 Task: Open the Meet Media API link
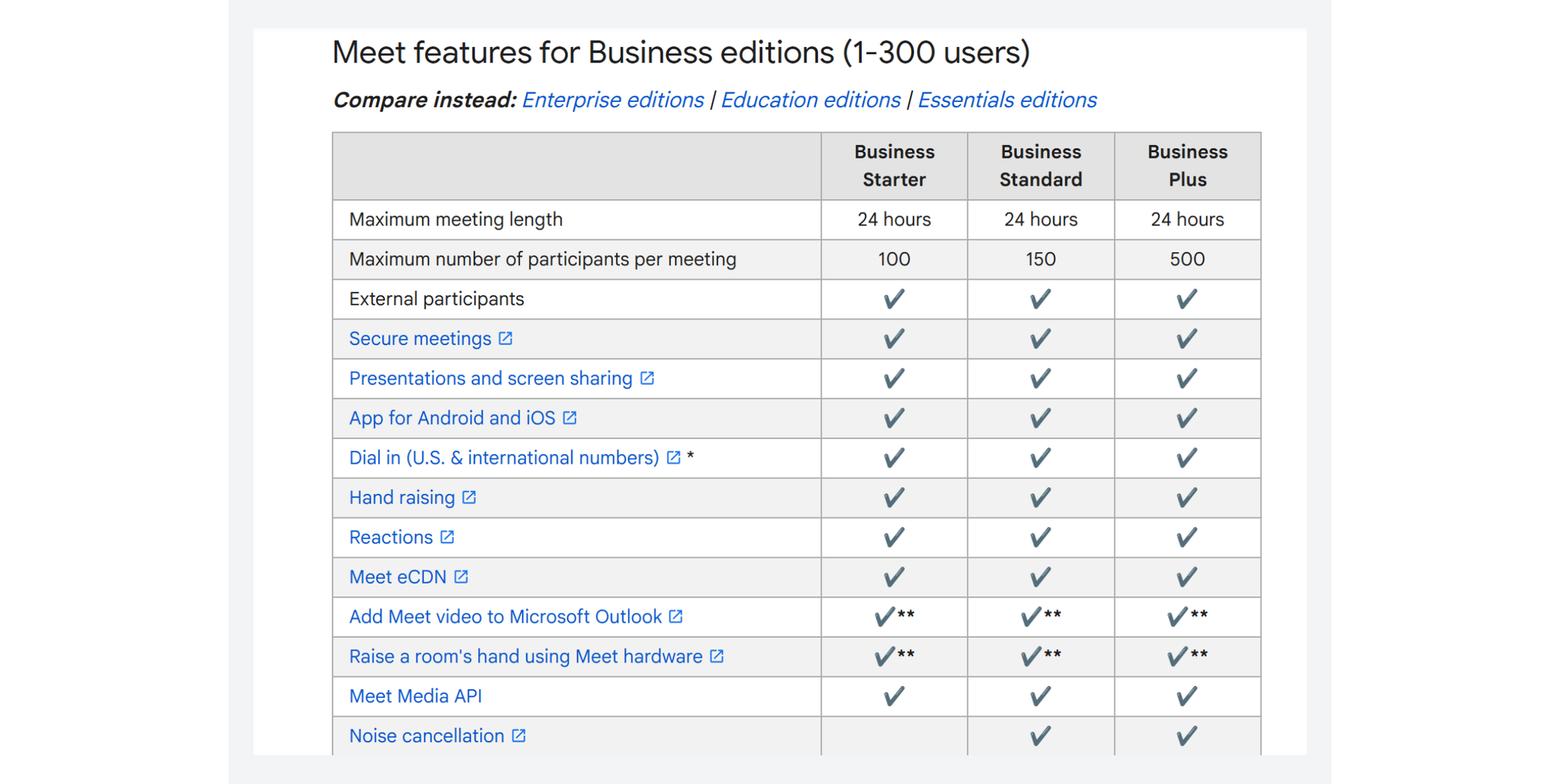pyautogui.click(x=415, y=696)
